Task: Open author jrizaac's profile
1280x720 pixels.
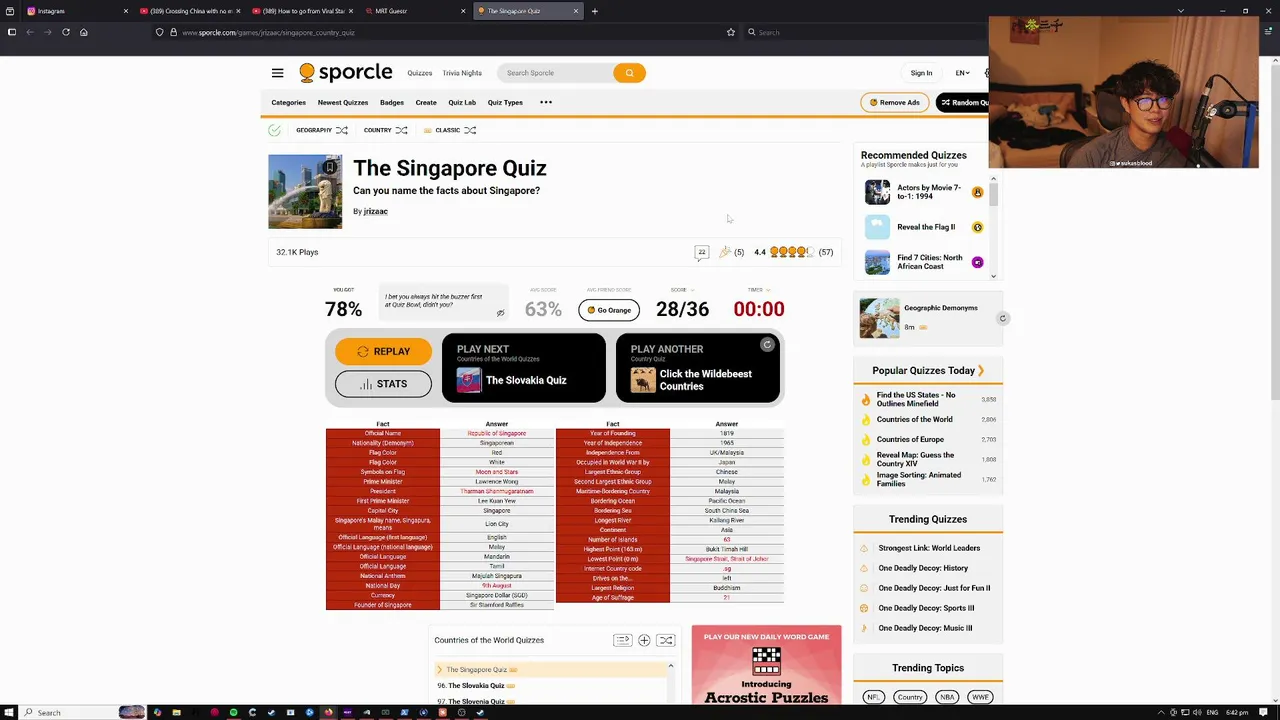Action: point(375,212)
